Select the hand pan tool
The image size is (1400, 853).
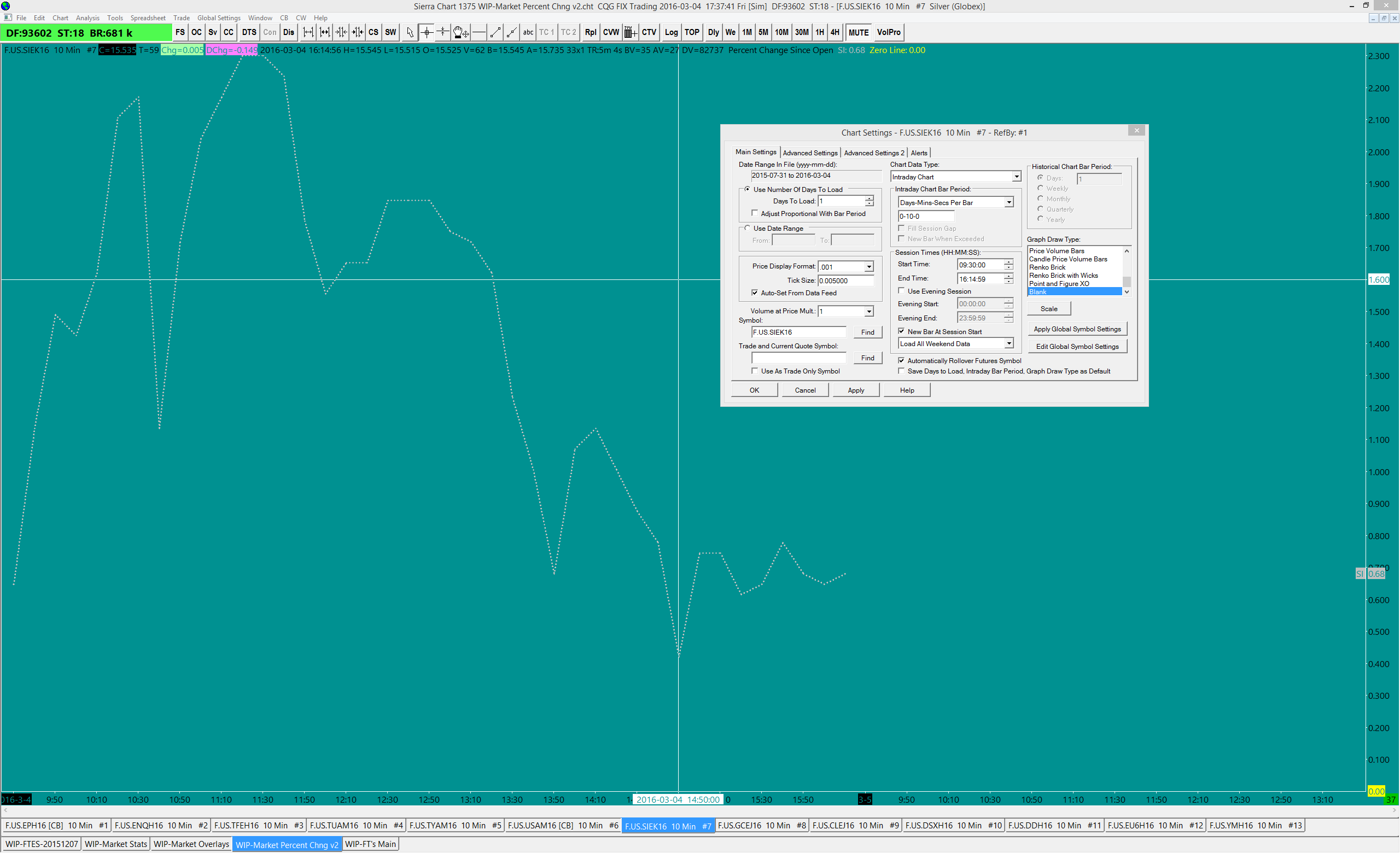click(x=460, y=32)
